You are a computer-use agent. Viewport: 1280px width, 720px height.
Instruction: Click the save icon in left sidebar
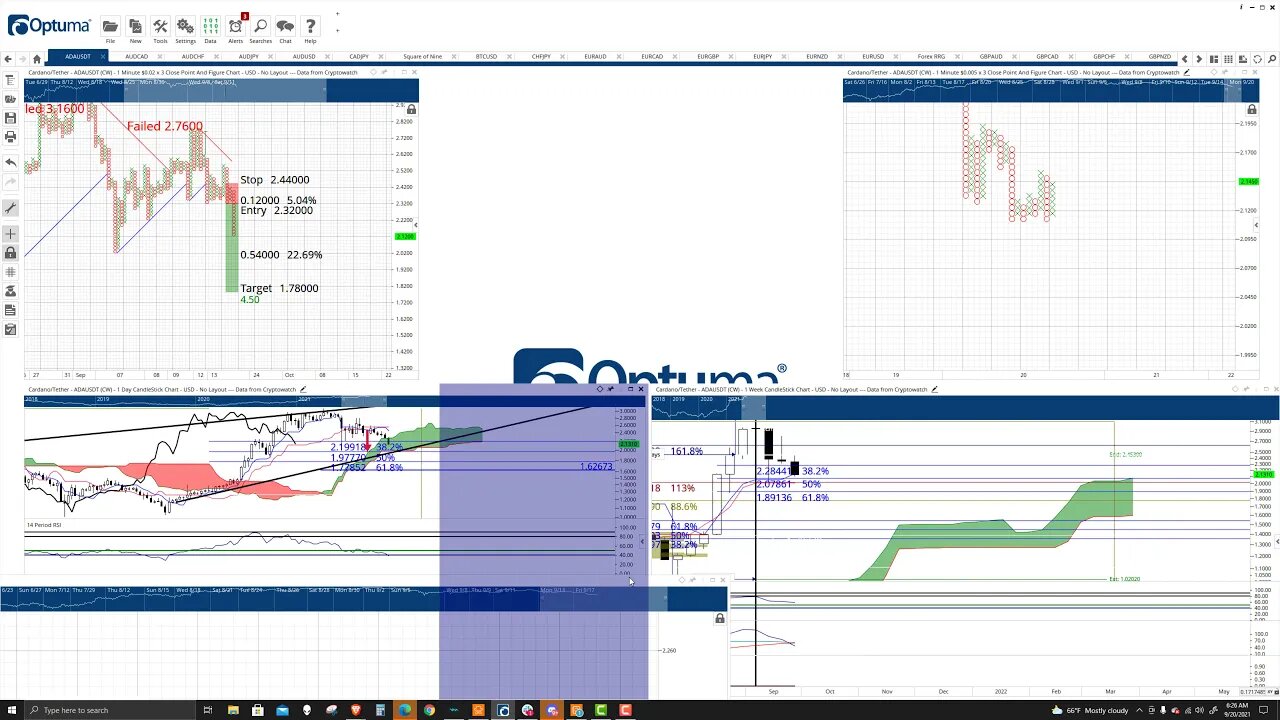click(x=10, y=117)
